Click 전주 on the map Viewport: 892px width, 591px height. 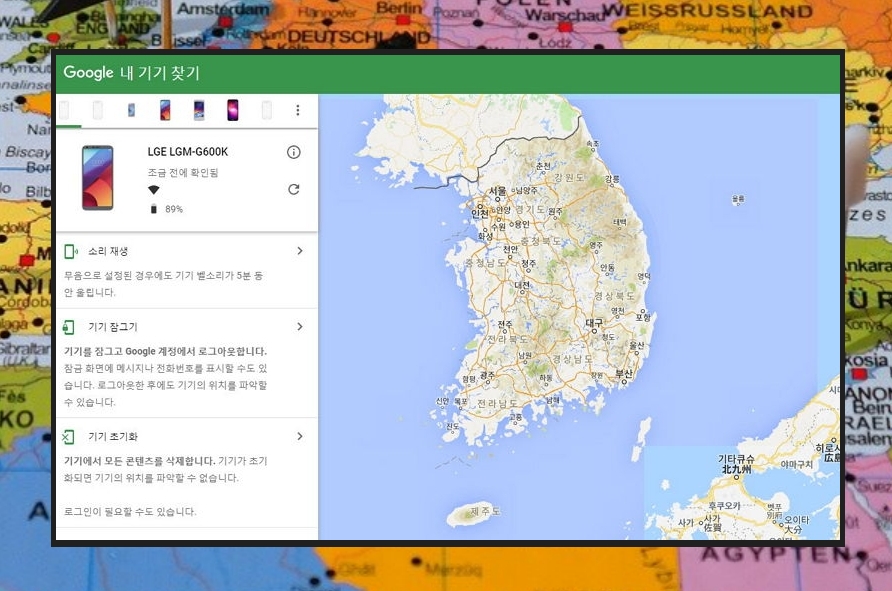coord(505,324)
